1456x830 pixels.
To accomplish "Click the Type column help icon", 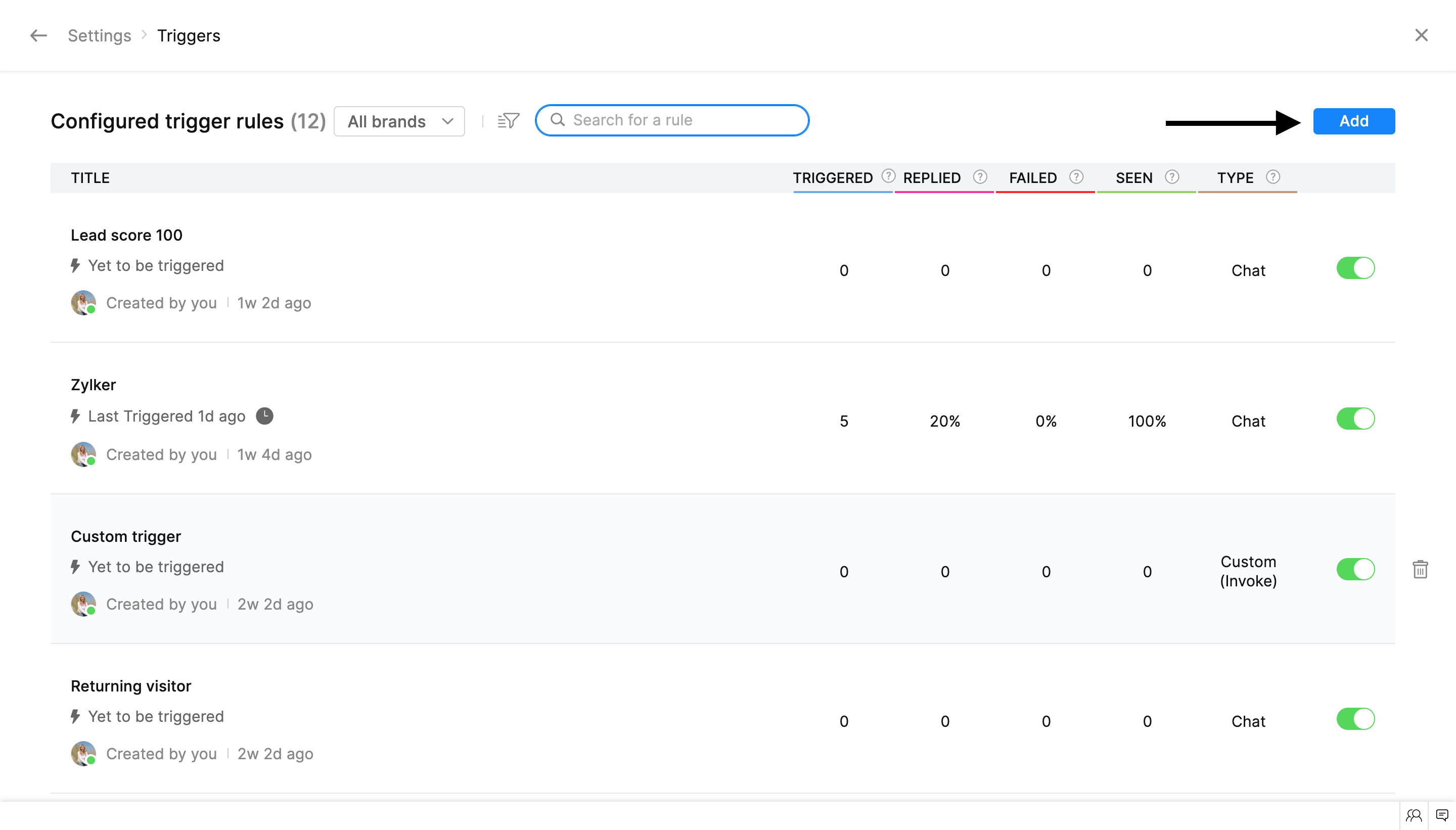I will pyautogui.click(x=1272, y=177).
